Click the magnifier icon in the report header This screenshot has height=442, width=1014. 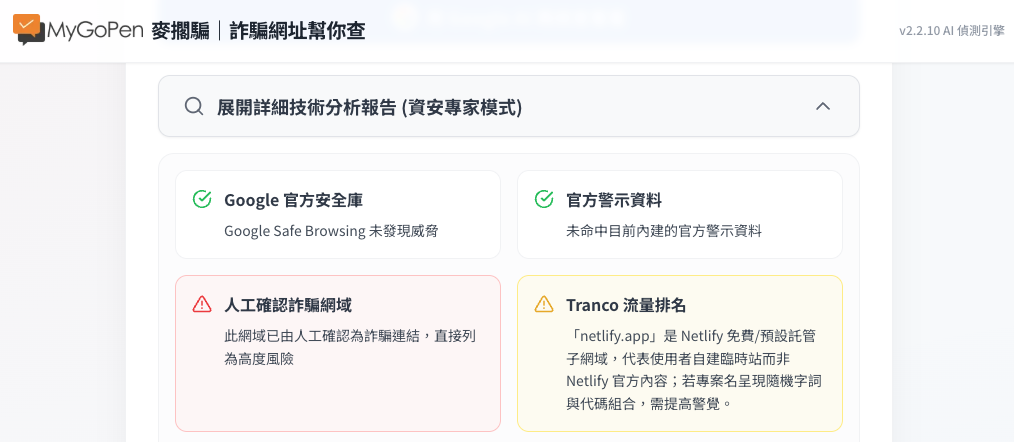[x=194, y=106]
